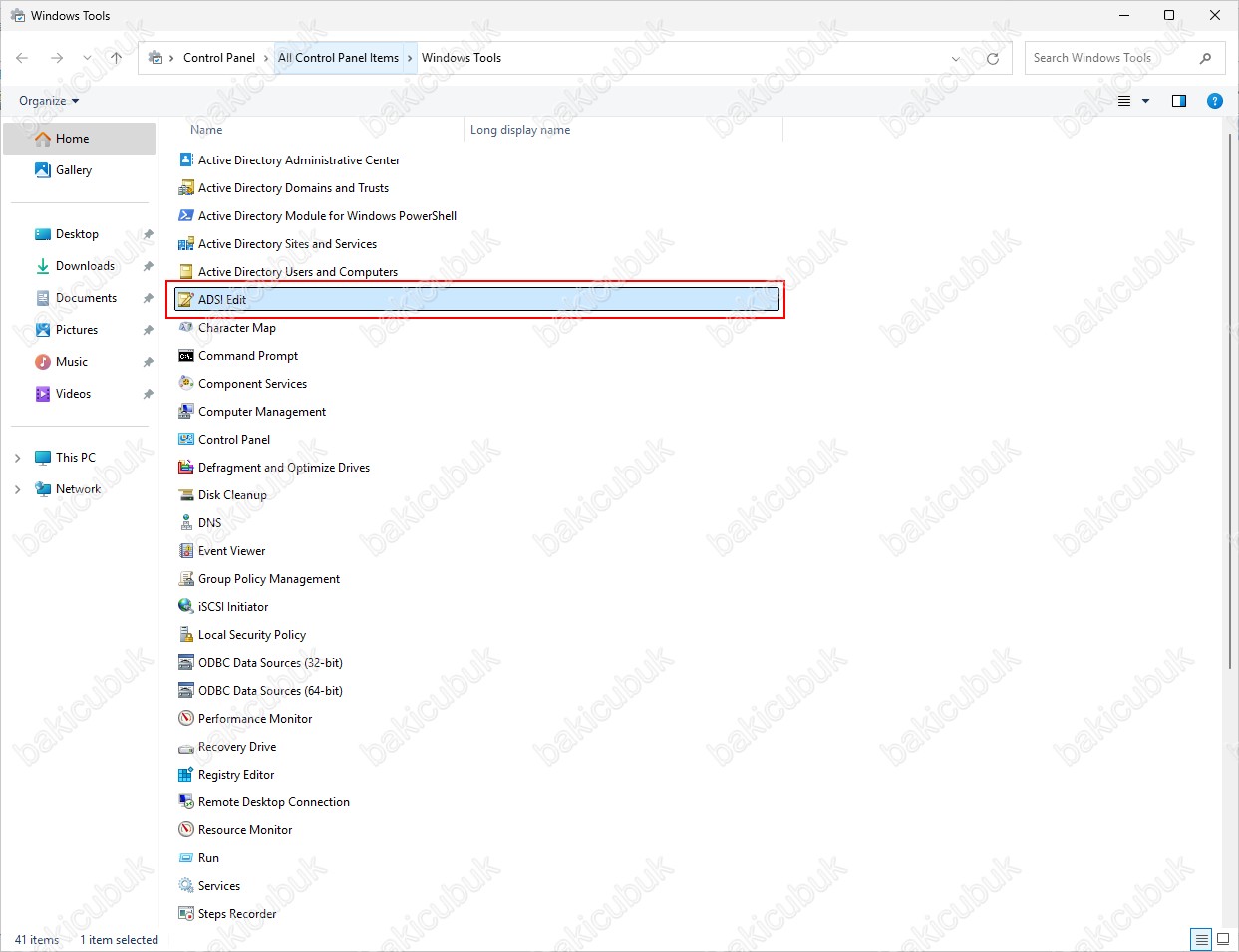This screenshot has height=952, width=1239.
Task: Refresh the Windows Tools folder
Action: (992, 59)
